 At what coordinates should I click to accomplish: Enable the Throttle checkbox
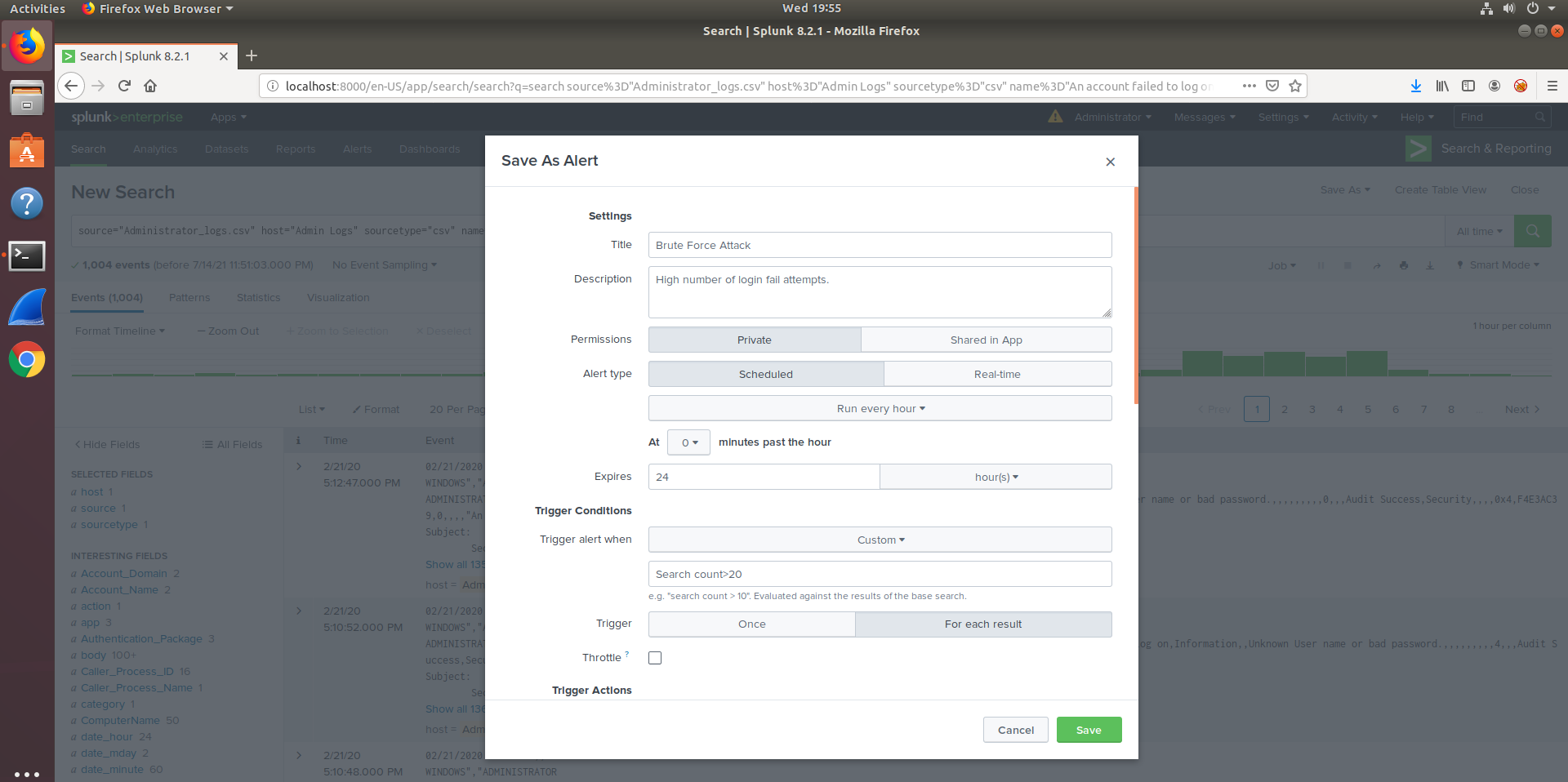click(x=655, y=658)
